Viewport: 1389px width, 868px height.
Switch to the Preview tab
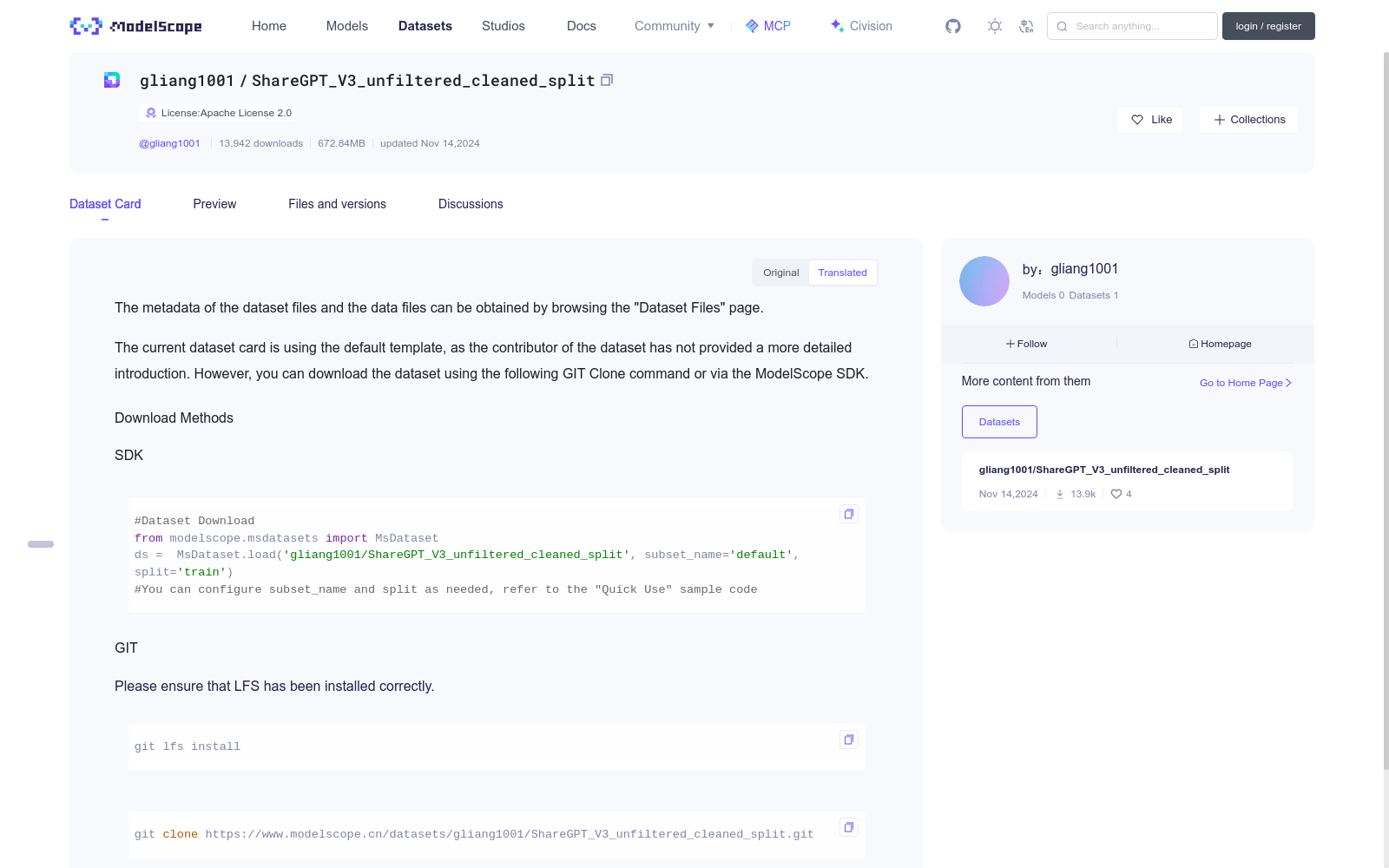[214, 204]
